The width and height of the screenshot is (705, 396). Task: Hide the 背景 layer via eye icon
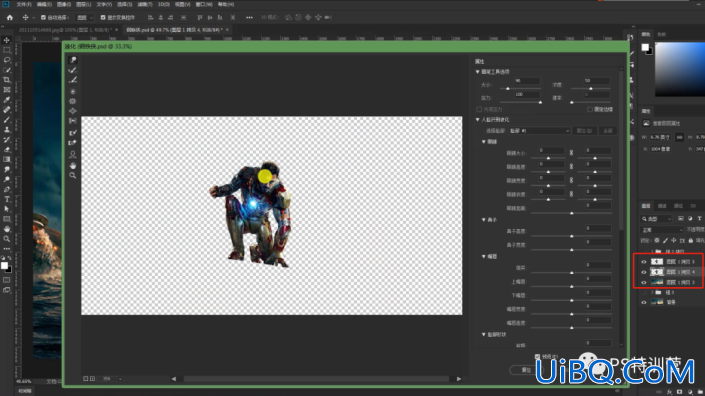[643, 303]
